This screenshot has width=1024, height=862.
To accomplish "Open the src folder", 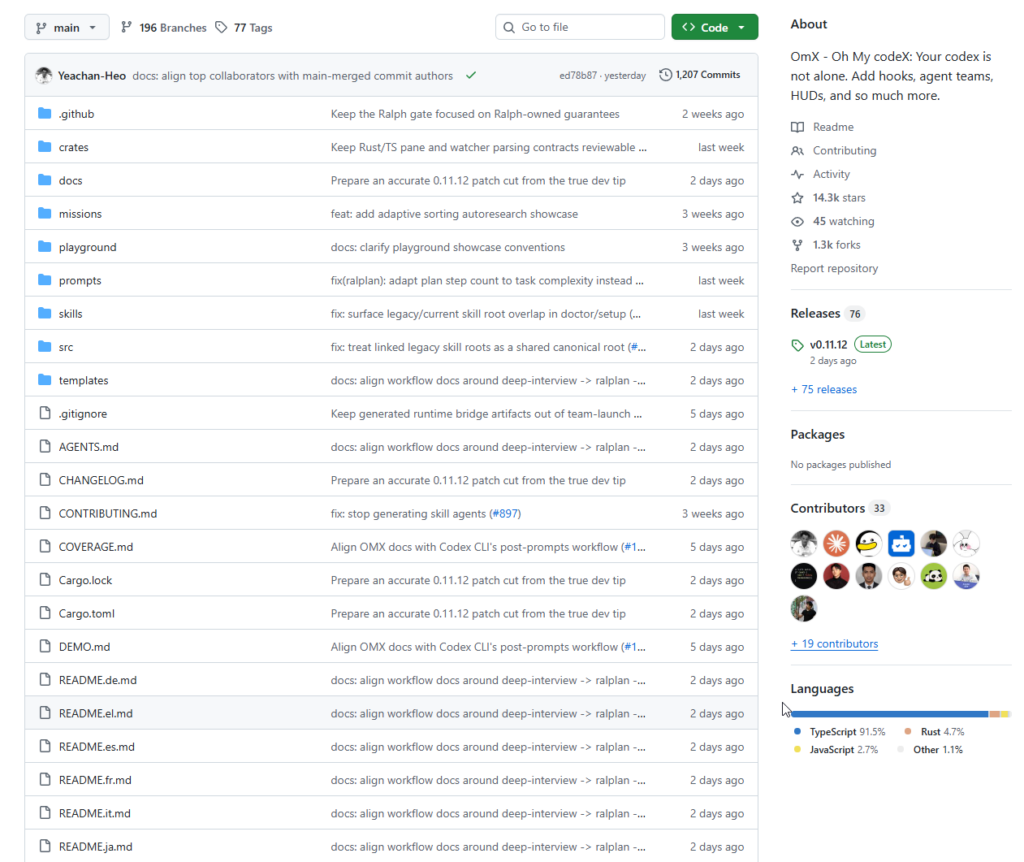I will (66, 347).
